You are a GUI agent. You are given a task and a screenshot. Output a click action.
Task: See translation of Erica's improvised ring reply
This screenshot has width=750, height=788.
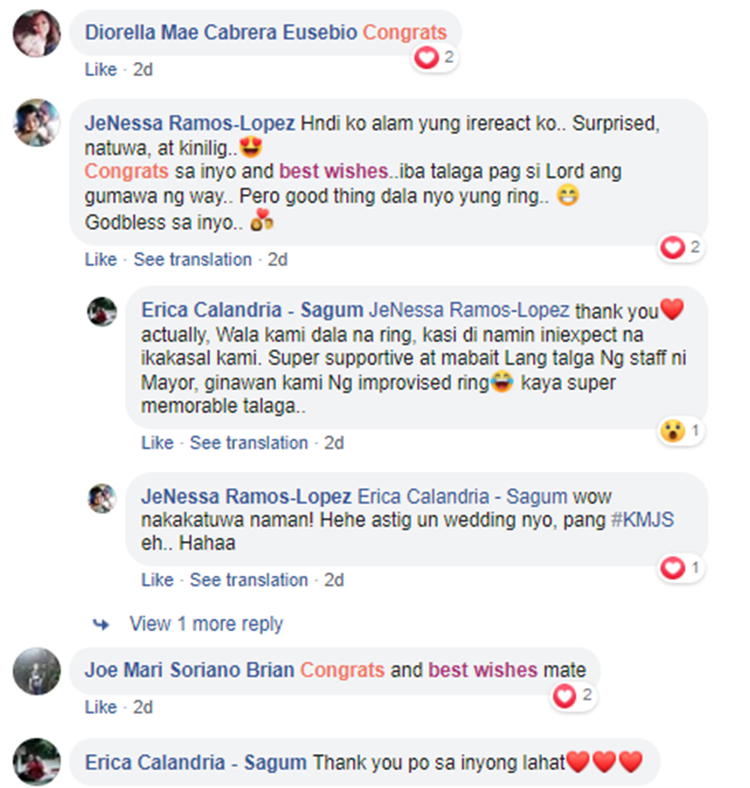point(249,443)
